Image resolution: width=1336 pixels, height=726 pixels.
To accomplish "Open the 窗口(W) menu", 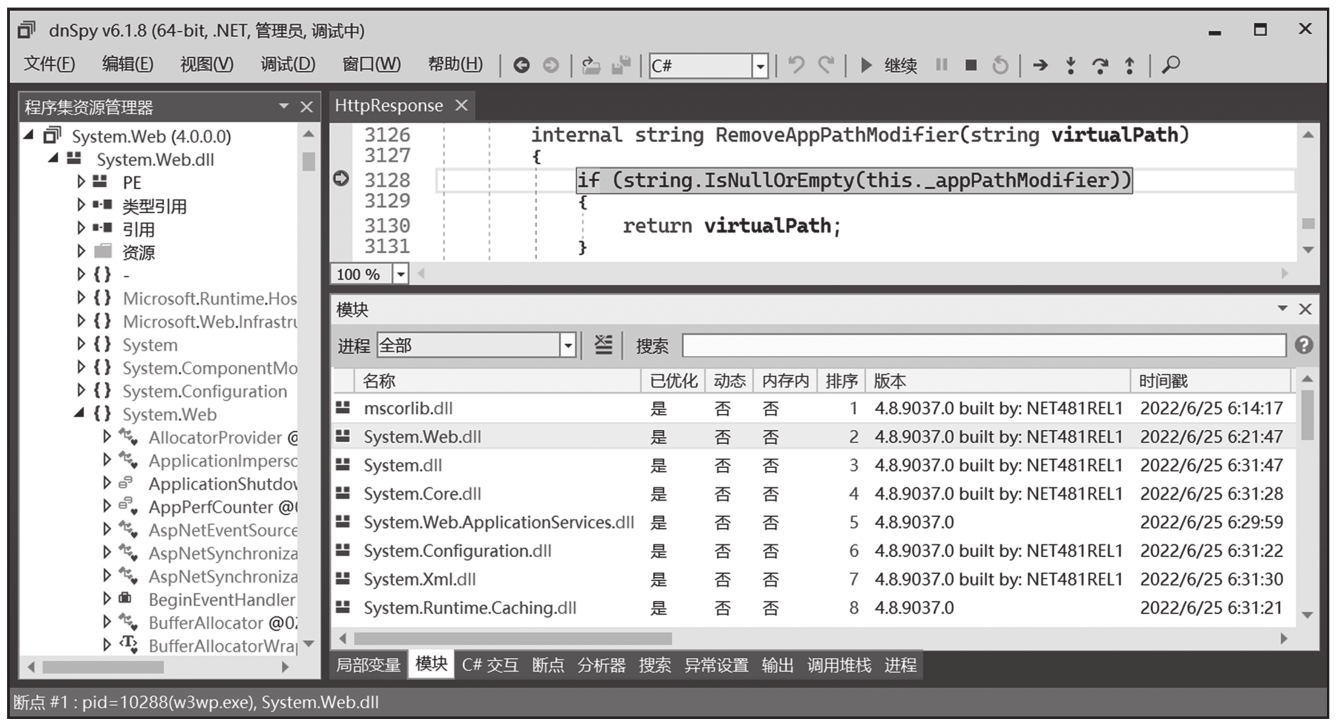I will 371,65.
